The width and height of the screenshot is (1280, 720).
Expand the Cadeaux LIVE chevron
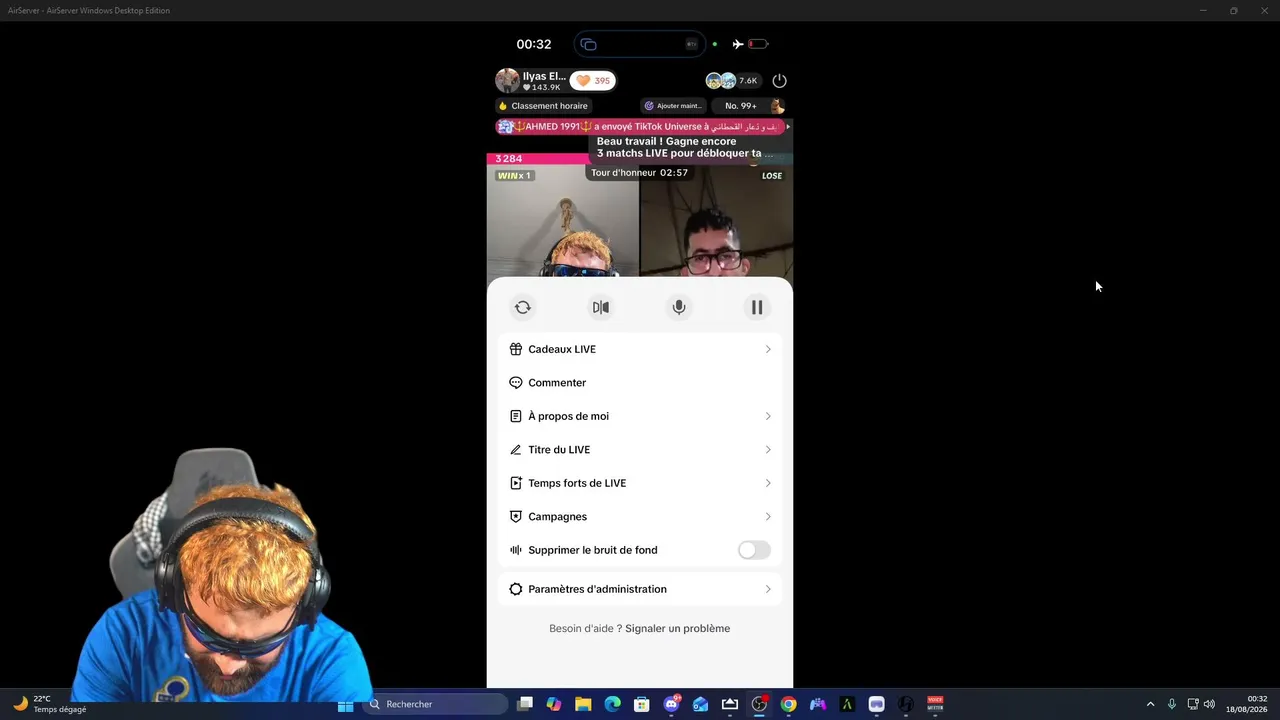pyautogui.click(x=768, y=349)
